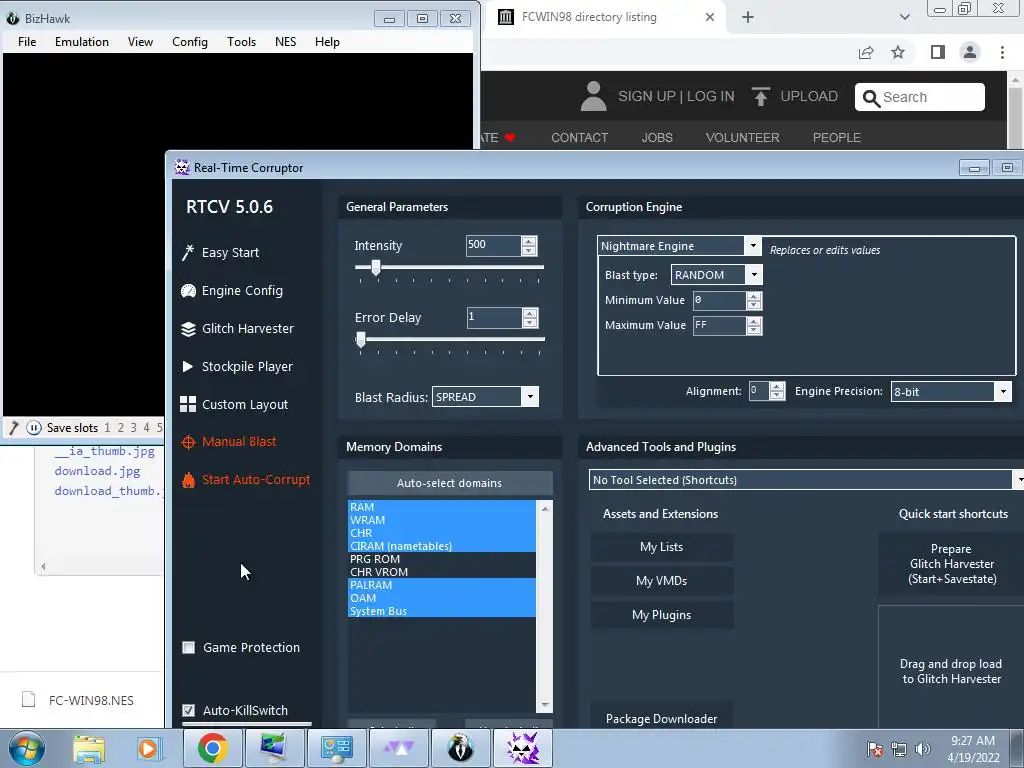Click the Archive.org Search field
Image resolution: width=1024 pixels, height=768 pixels.
coord(920,97)
